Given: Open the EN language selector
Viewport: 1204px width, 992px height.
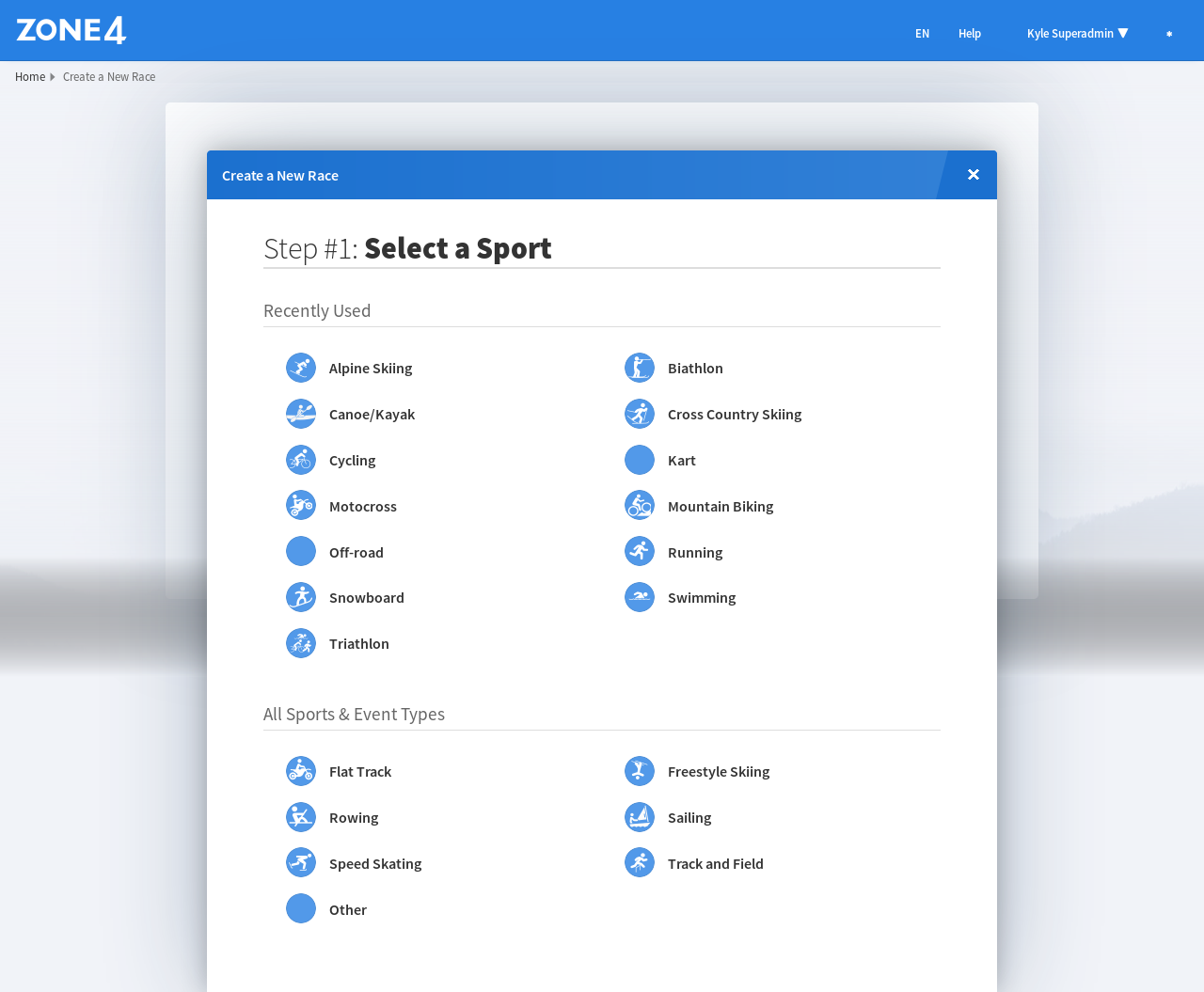Looking at the screenshot, I should click(922, 33).
